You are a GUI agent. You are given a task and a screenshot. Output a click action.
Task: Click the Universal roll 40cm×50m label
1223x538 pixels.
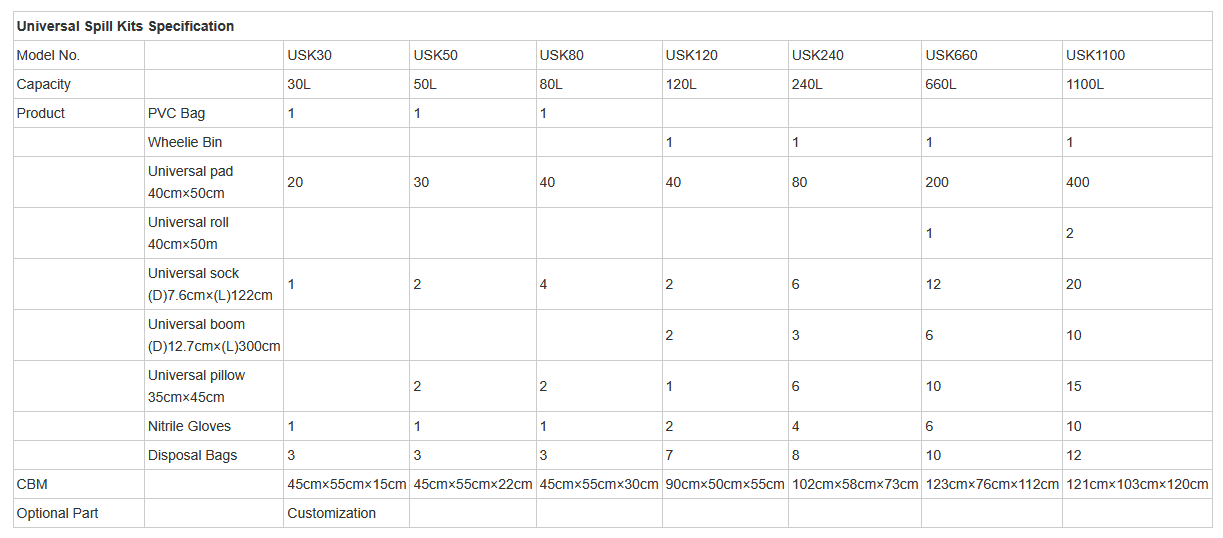click(188, 233)
